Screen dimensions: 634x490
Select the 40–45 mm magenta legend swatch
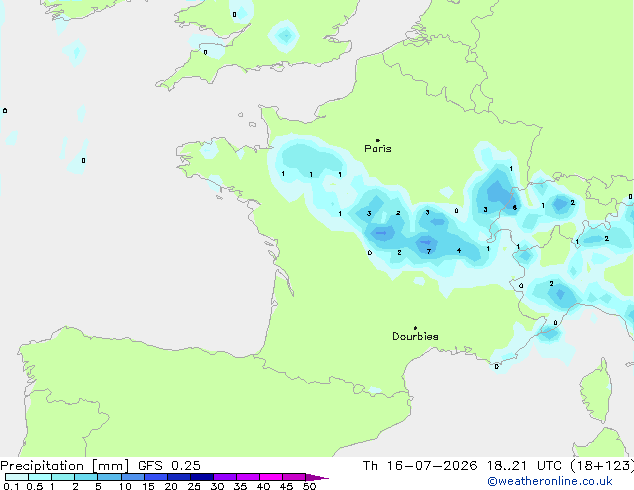(271, 477)
